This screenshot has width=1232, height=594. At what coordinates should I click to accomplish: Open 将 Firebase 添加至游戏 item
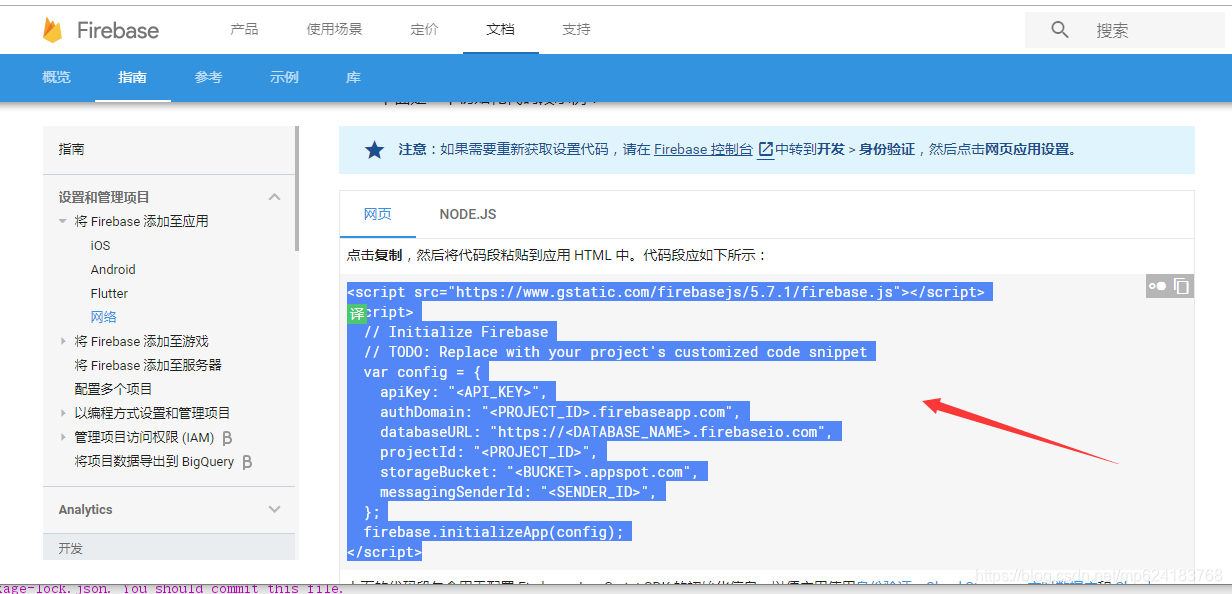coord(141,341)
